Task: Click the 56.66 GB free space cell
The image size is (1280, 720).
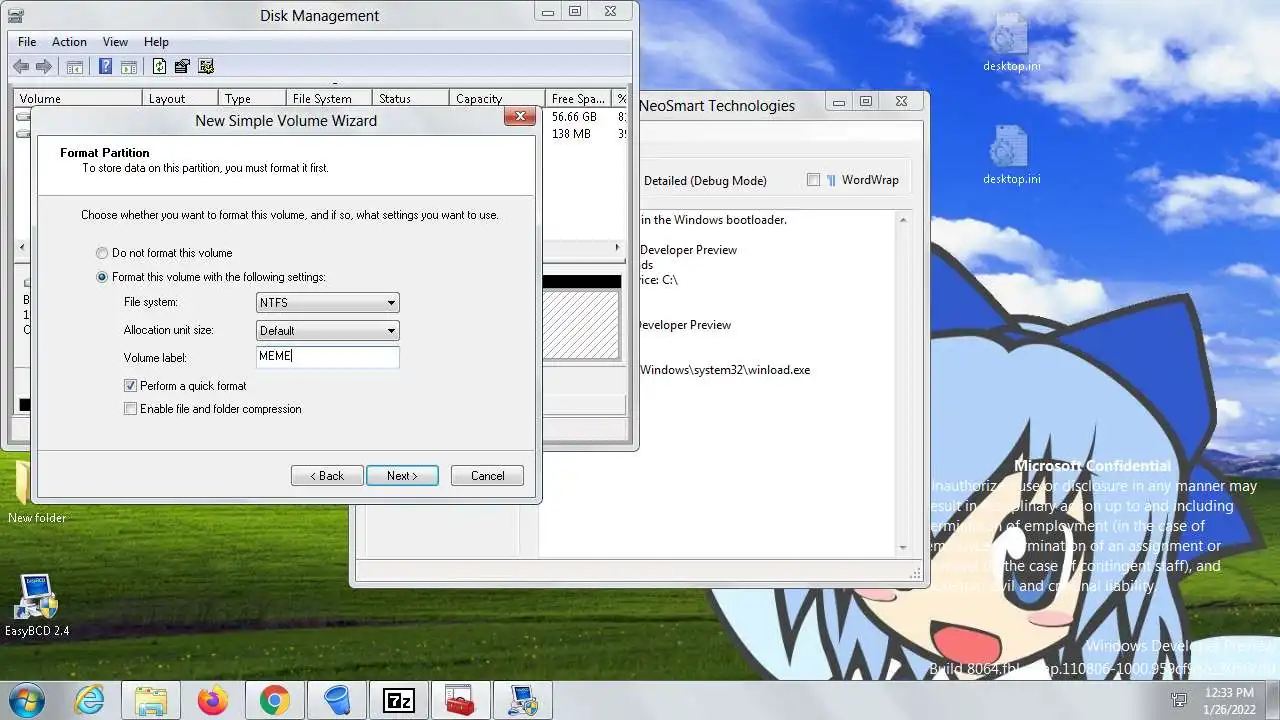Action: click(x=574, y=117)
